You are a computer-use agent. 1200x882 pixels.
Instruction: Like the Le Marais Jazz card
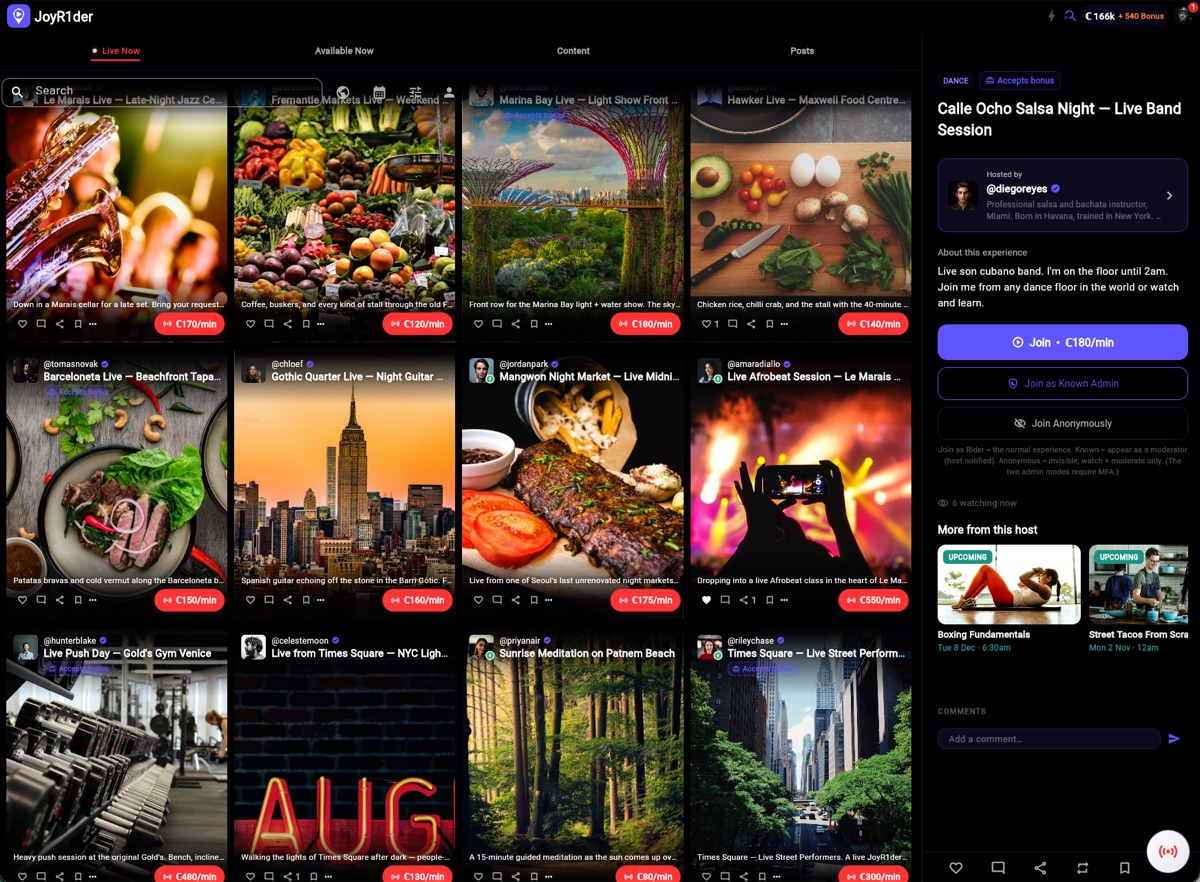tap(23, 324)
